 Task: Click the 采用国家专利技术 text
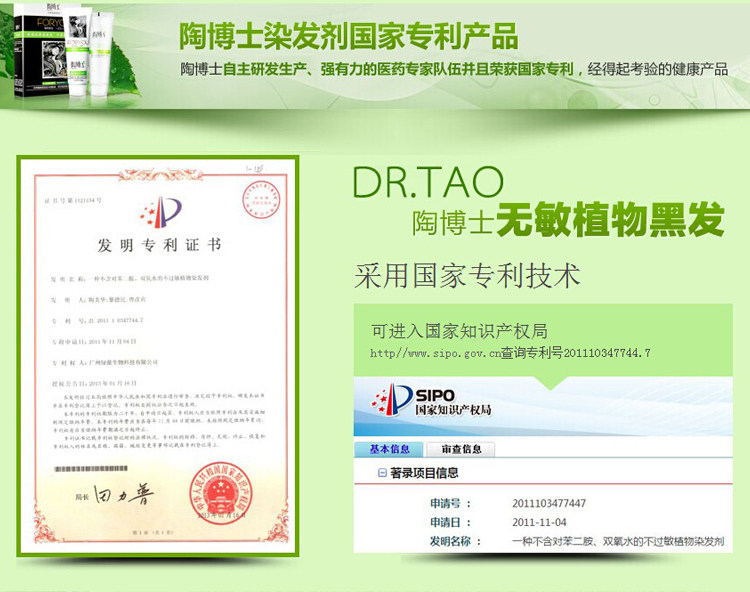(x=467, y=276)
